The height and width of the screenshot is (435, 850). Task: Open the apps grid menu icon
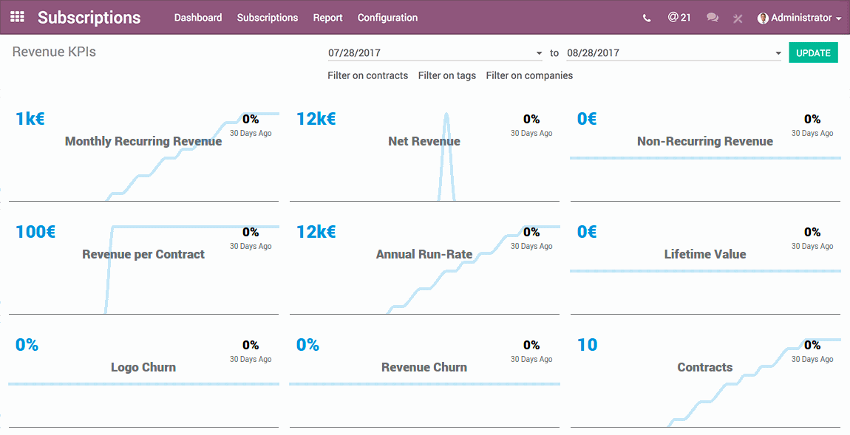17,17
